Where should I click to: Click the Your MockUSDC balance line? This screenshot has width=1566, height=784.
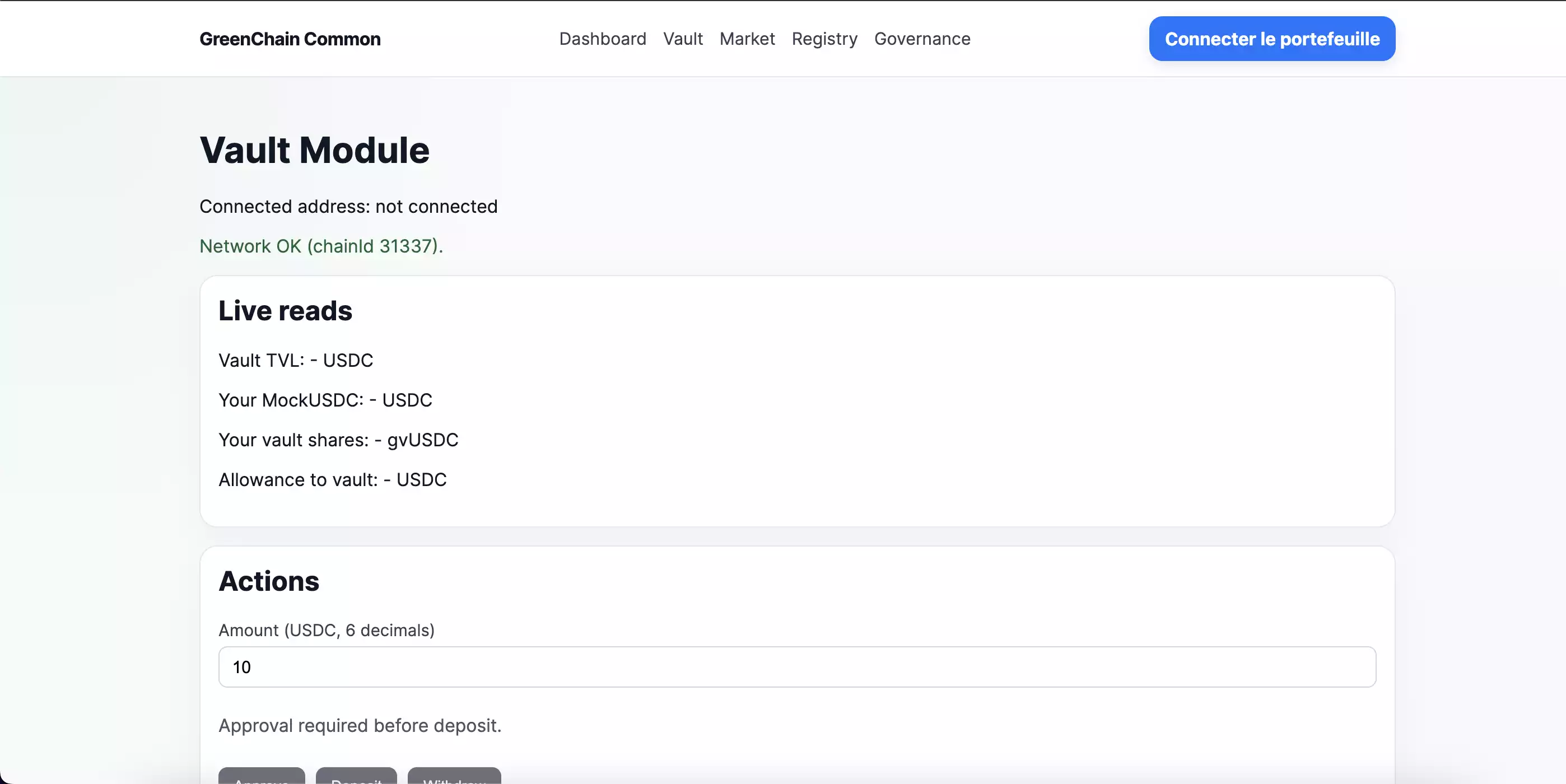tap(325, 400)
